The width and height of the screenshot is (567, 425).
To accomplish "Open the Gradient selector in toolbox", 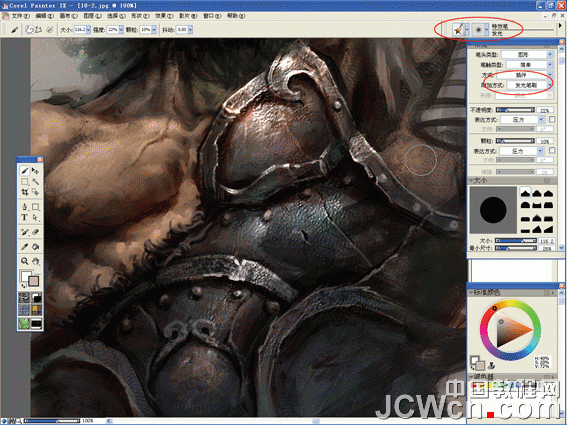I will coord(36,298).
